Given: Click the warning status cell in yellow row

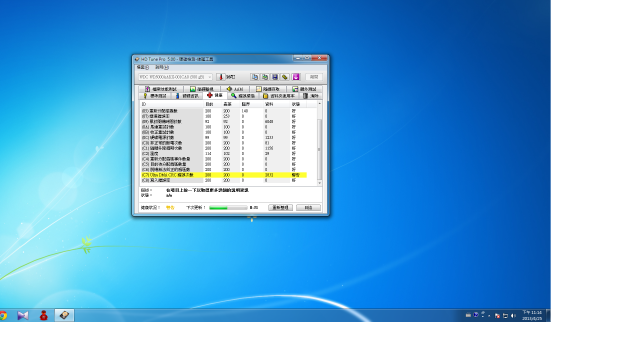Looking at the screenshot, I should tap(296, 175).
